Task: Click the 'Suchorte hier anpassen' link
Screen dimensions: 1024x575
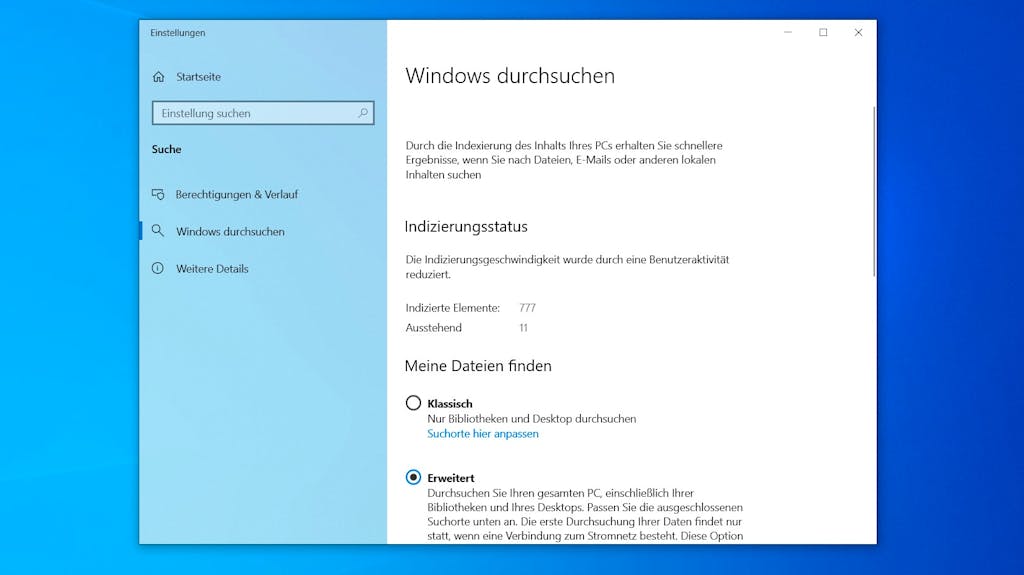Action: tap(483, 433)
